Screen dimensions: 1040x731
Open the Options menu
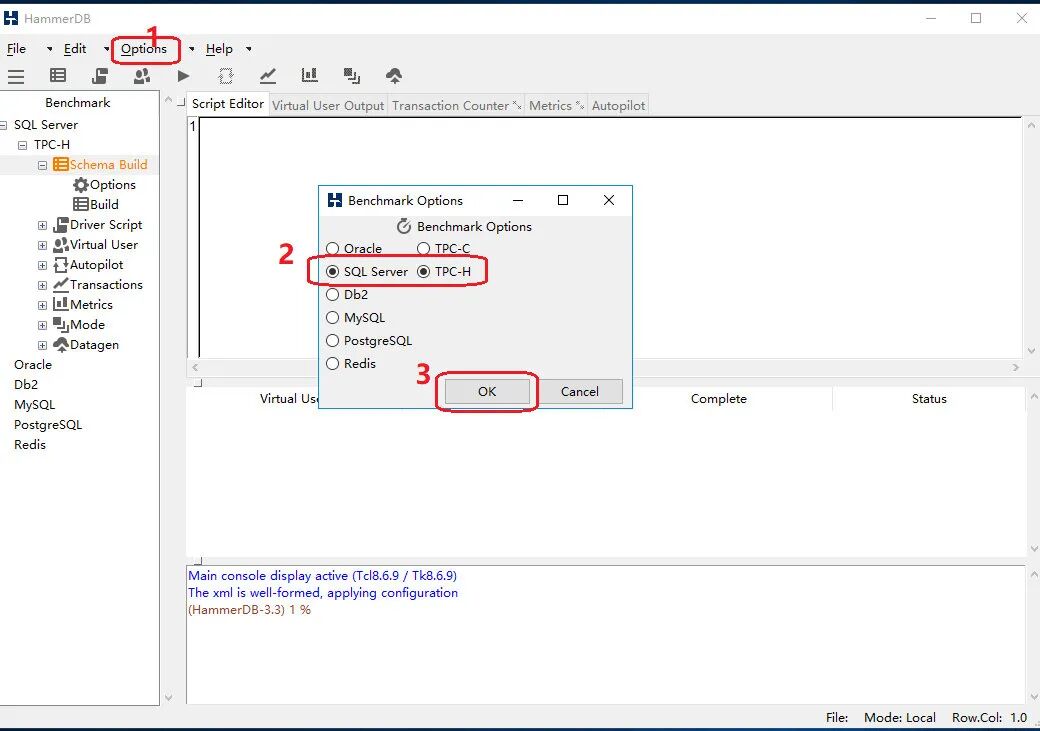[x=144, y=48]
